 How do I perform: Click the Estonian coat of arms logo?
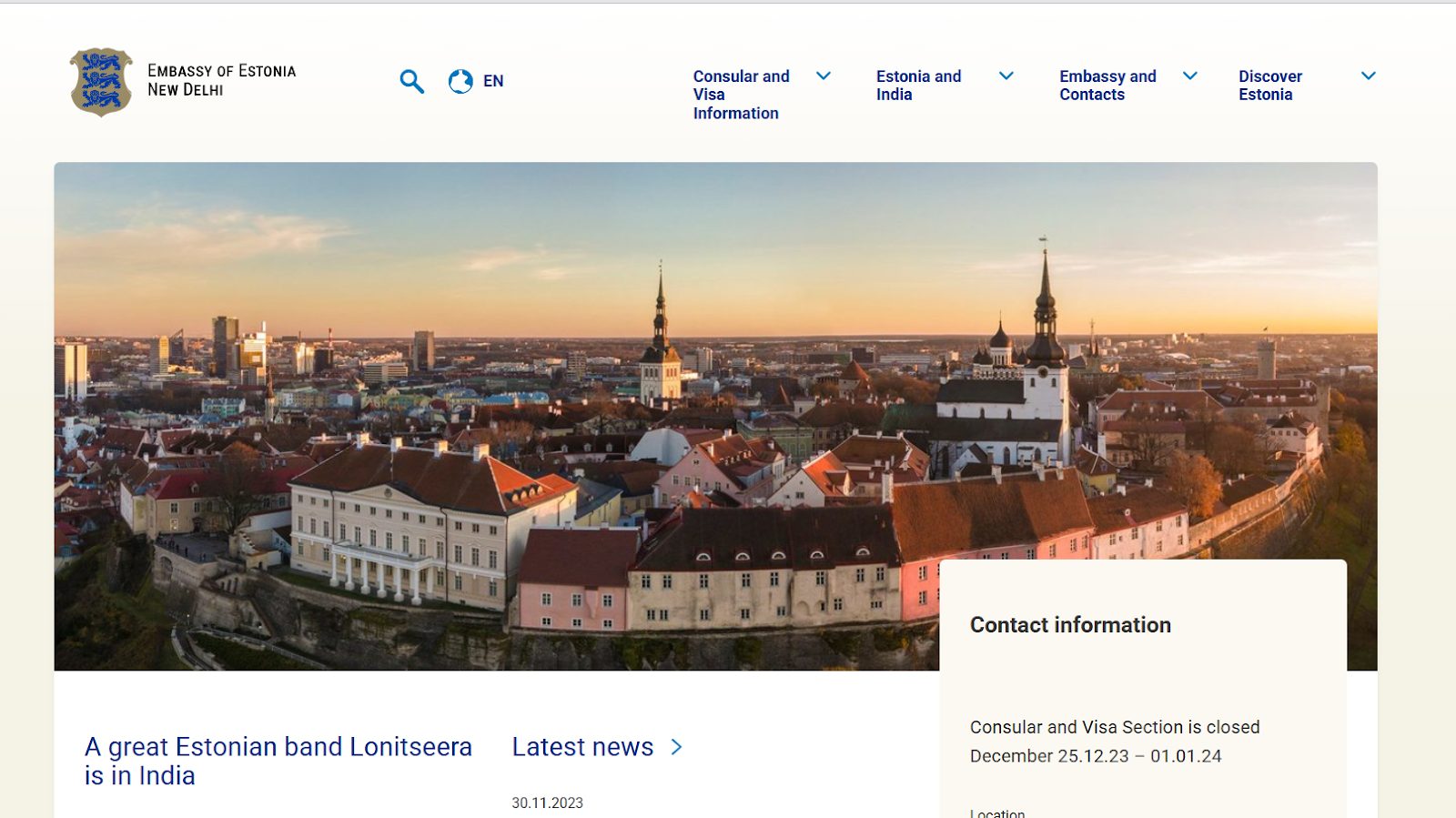[x=101, y=82]
